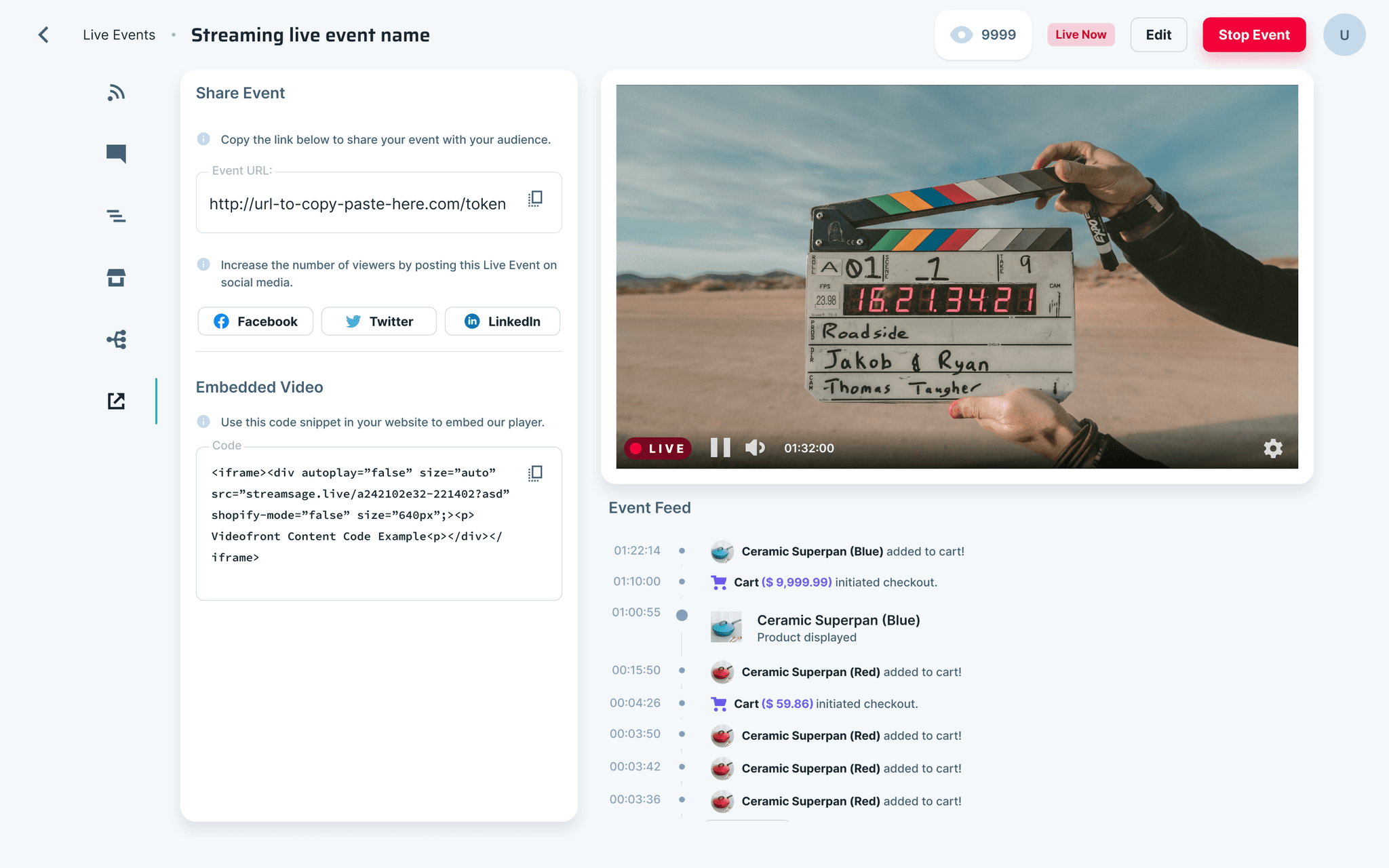Click the Event URL text field

378,203
